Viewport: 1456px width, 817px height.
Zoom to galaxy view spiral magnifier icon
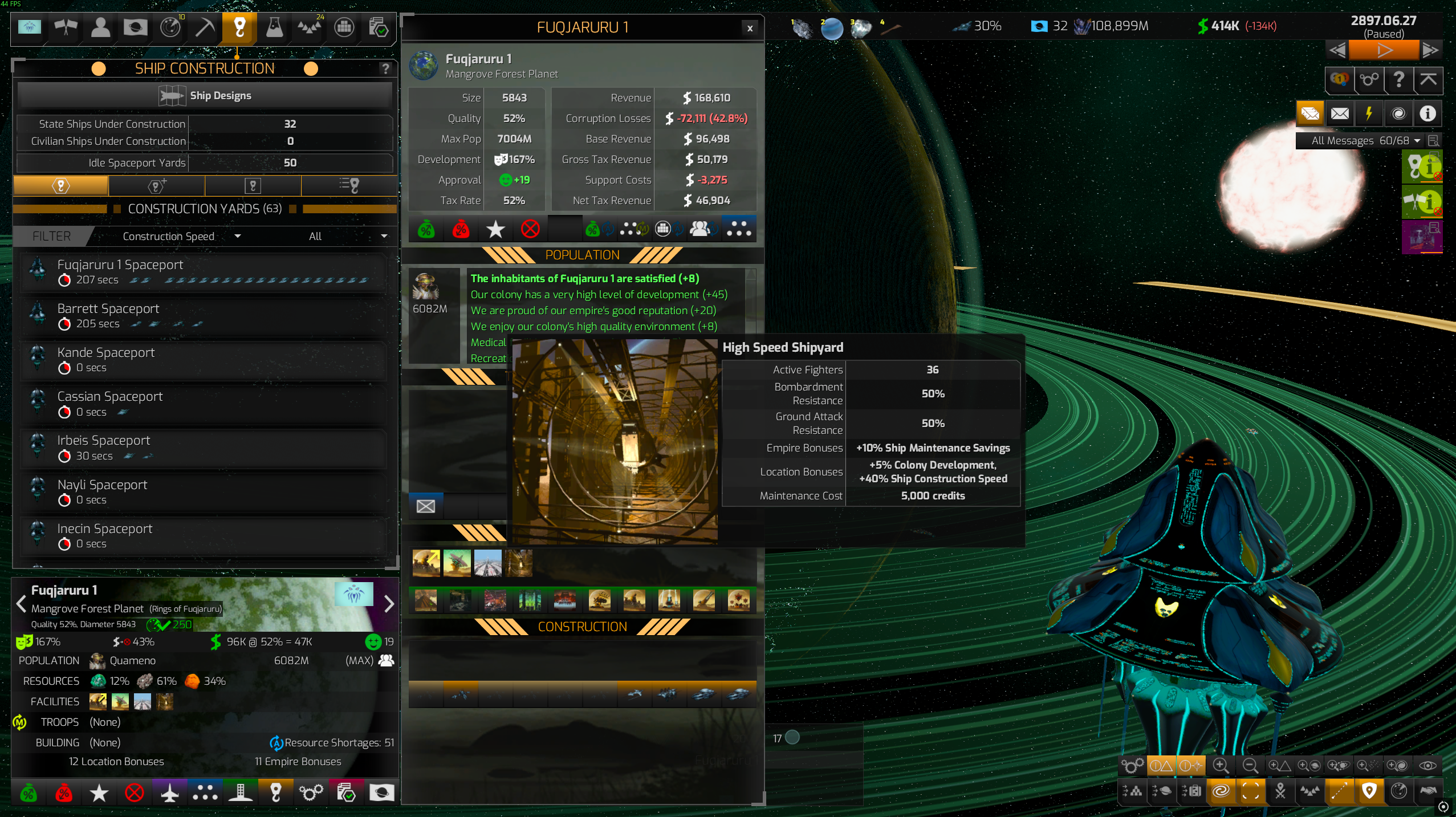coord(1398,765)
